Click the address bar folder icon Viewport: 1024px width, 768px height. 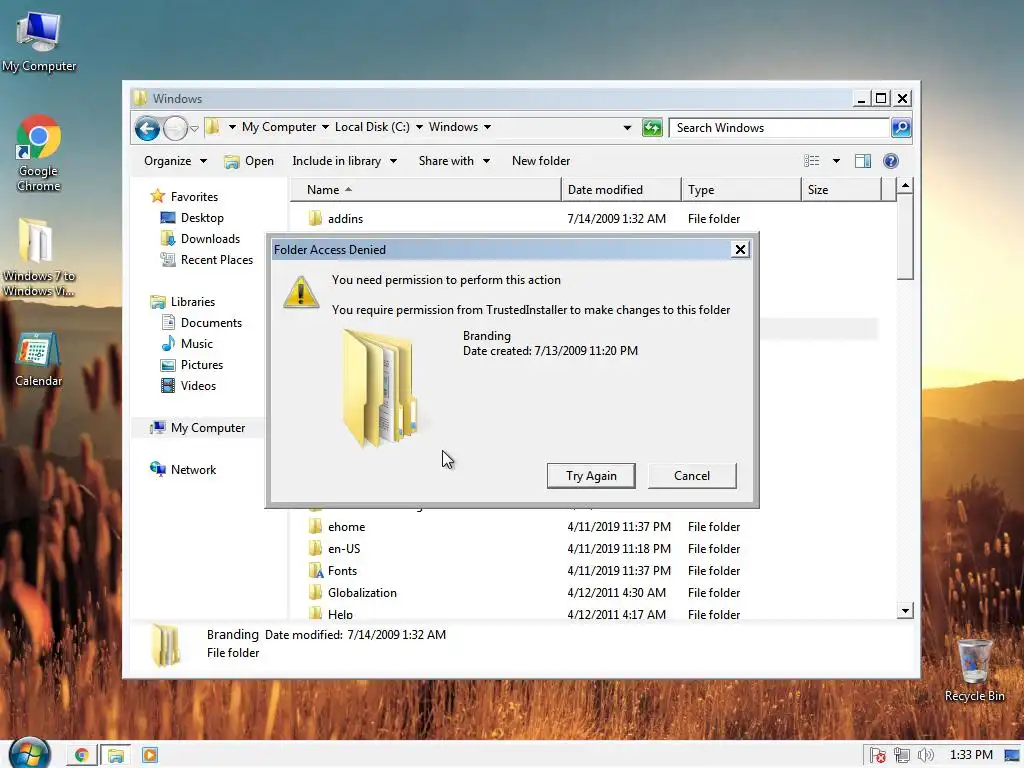click(x=212, y=127)
